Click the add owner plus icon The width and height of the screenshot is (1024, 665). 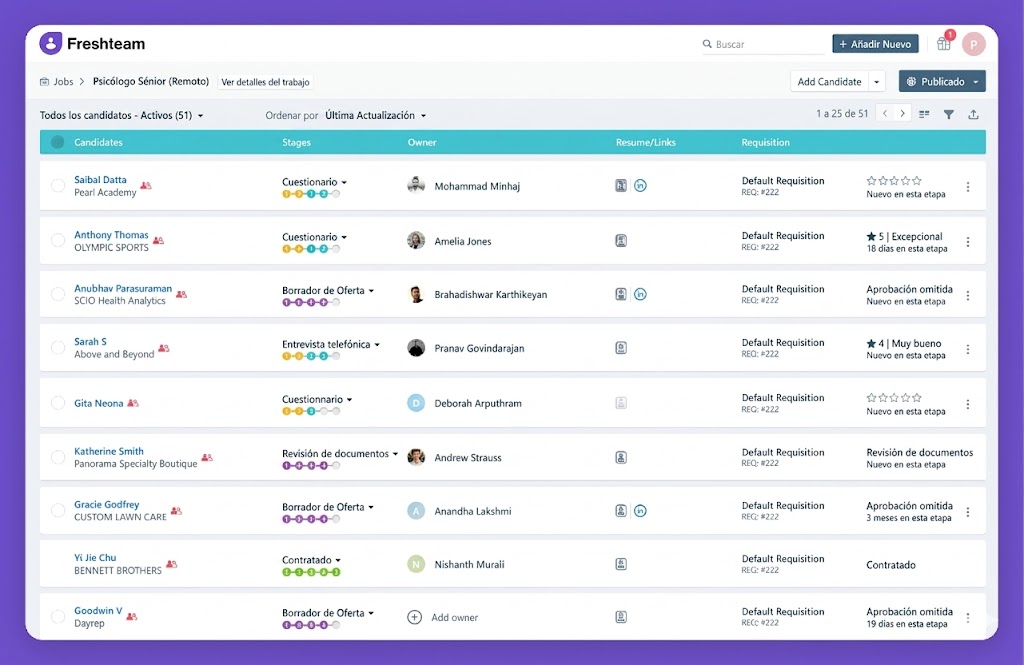click(x=414, y=617)
